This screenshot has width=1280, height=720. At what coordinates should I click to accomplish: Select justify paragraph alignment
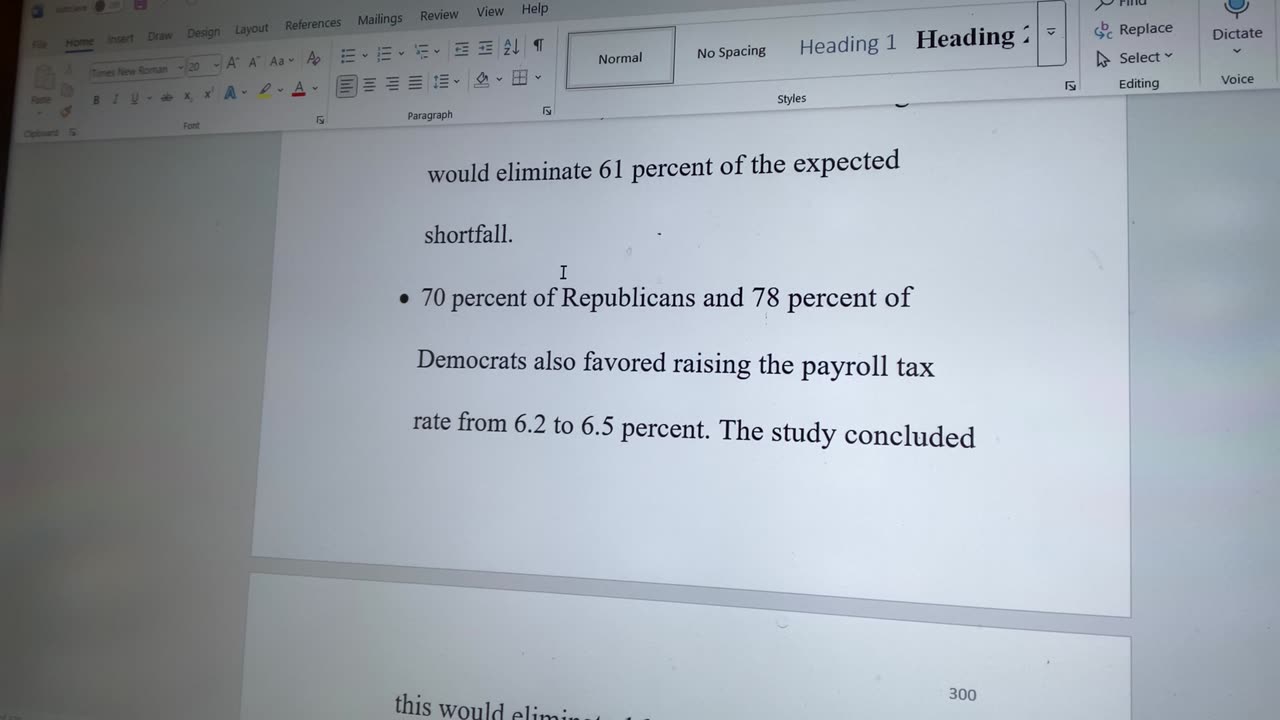coord(415,83)
